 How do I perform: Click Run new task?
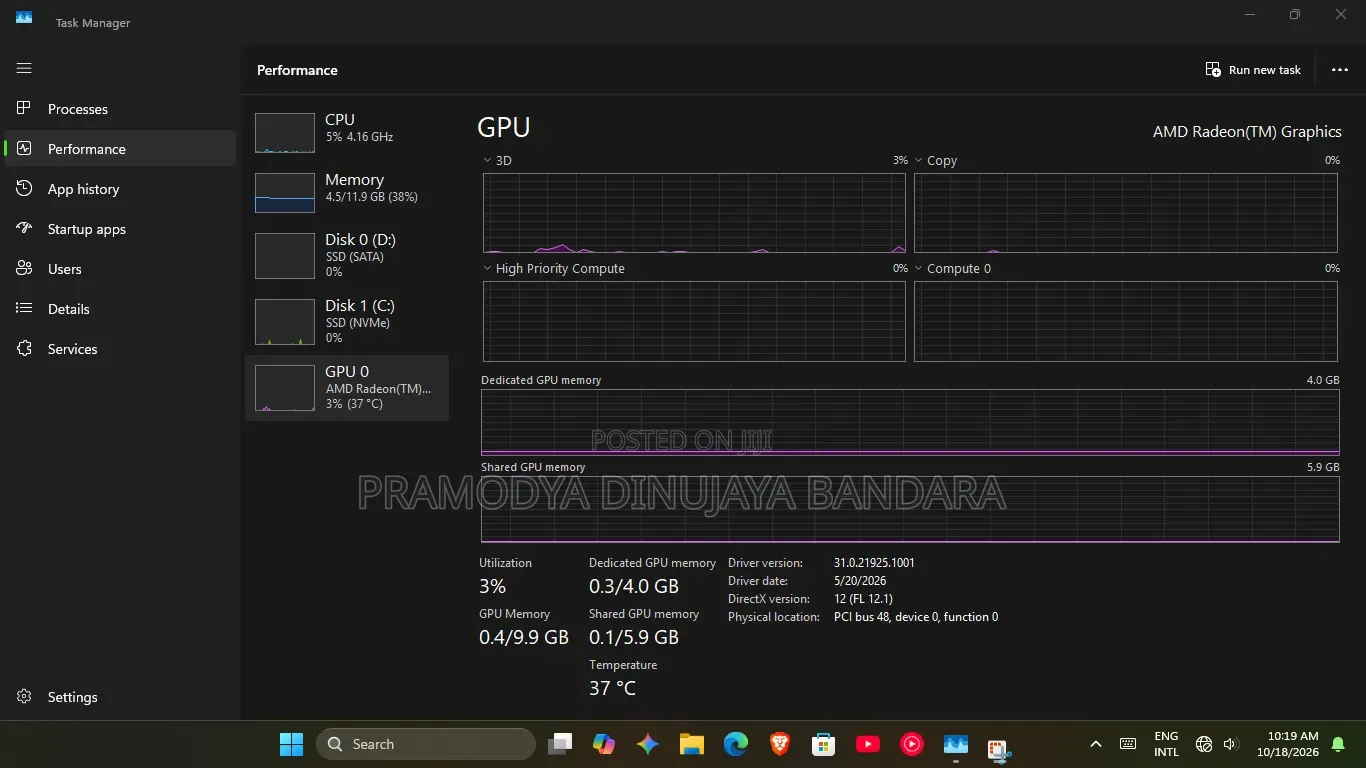tap(1253, 70)
